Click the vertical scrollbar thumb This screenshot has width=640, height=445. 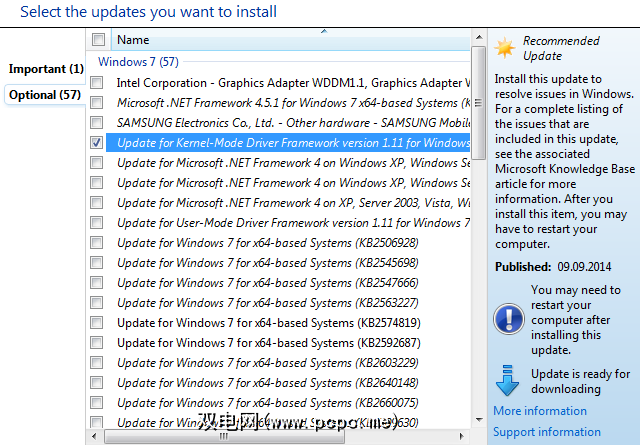click(x=478, y=102)
